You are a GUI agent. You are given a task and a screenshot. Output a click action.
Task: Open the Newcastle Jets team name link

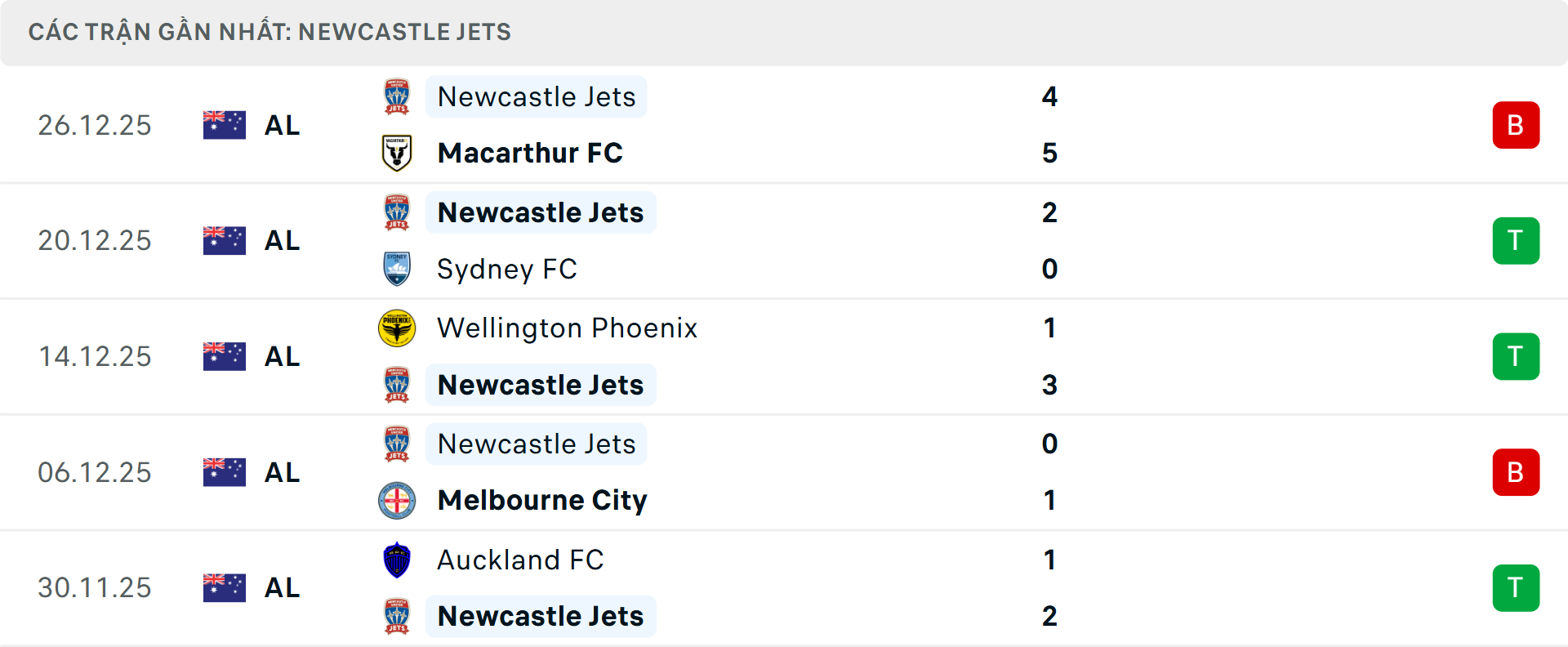point(536,96)
